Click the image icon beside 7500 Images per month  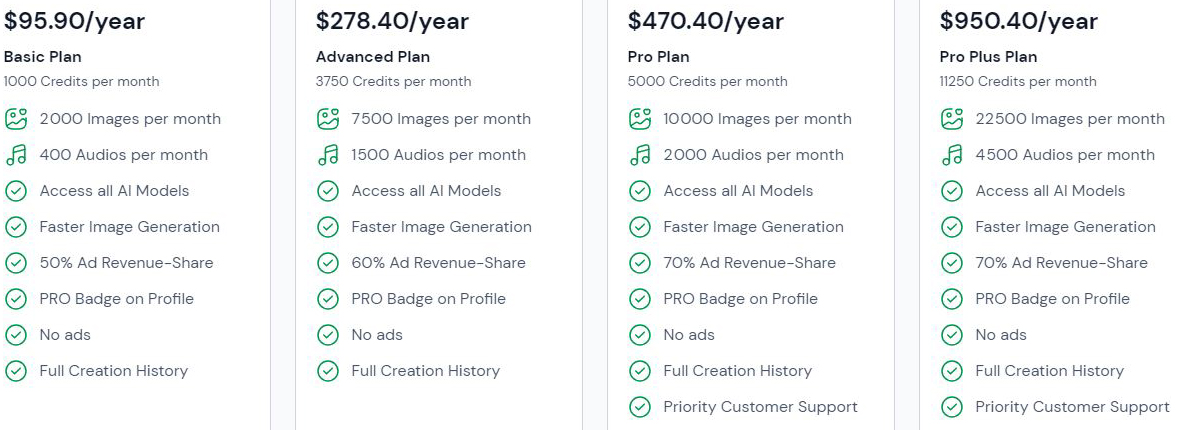coord(328,119)
